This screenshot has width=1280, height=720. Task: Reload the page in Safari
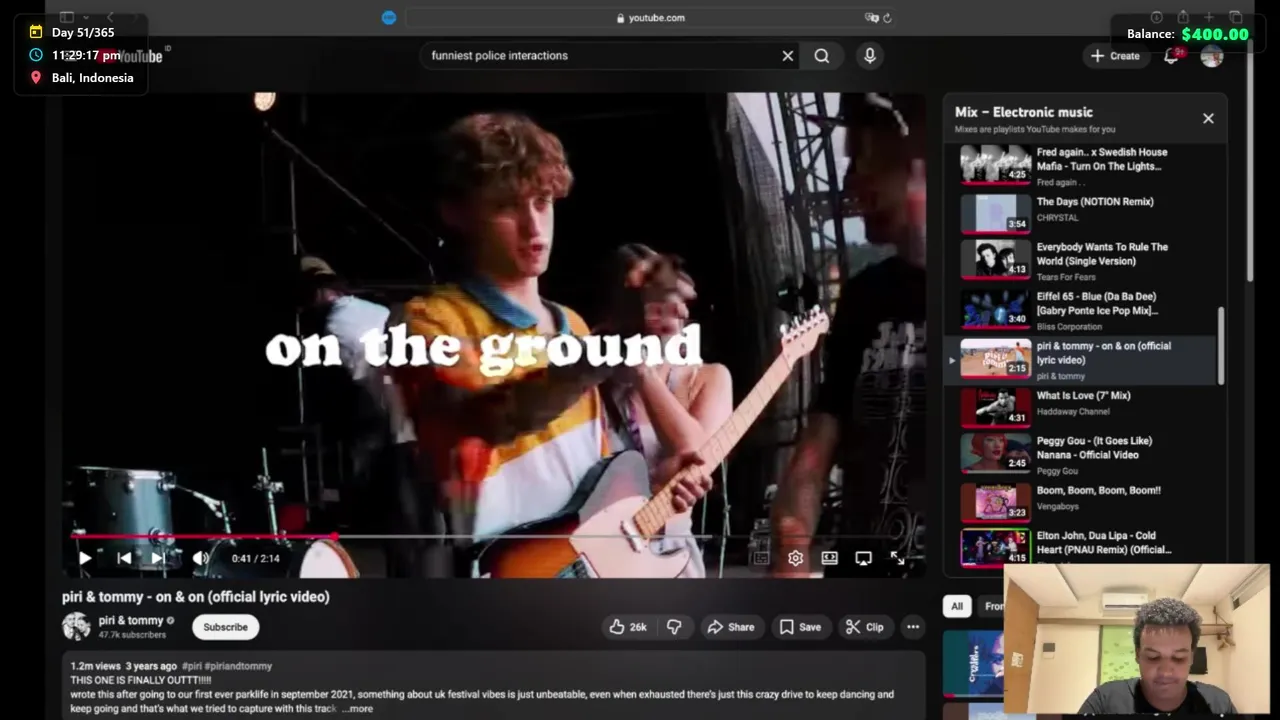(x=887, y=18)
